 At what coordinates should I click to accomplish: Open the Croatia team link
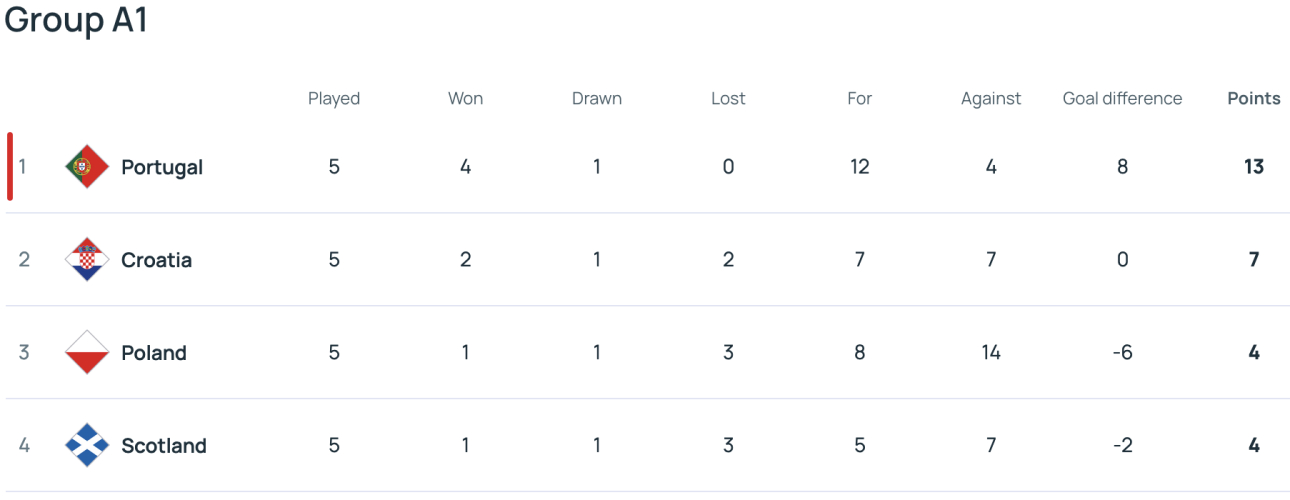pyautogui.click(x=156, y=260)
